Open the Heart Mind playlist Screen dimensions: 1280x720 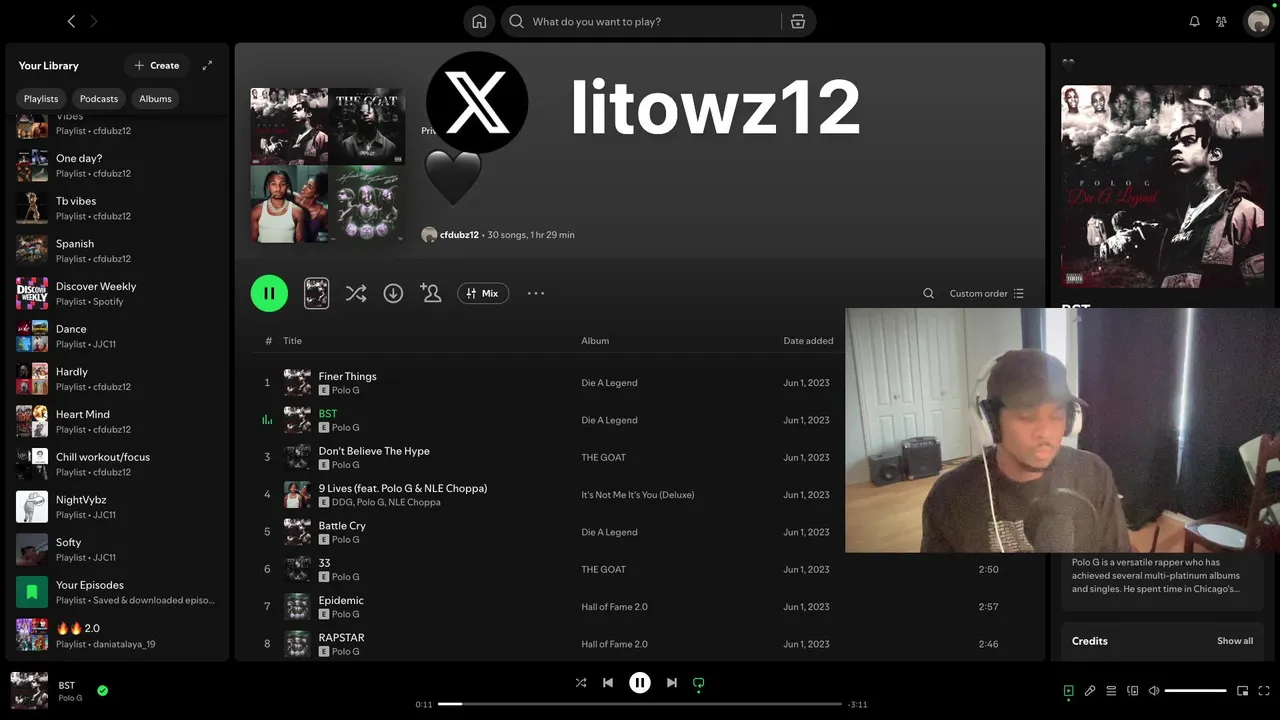click(117, 421)
